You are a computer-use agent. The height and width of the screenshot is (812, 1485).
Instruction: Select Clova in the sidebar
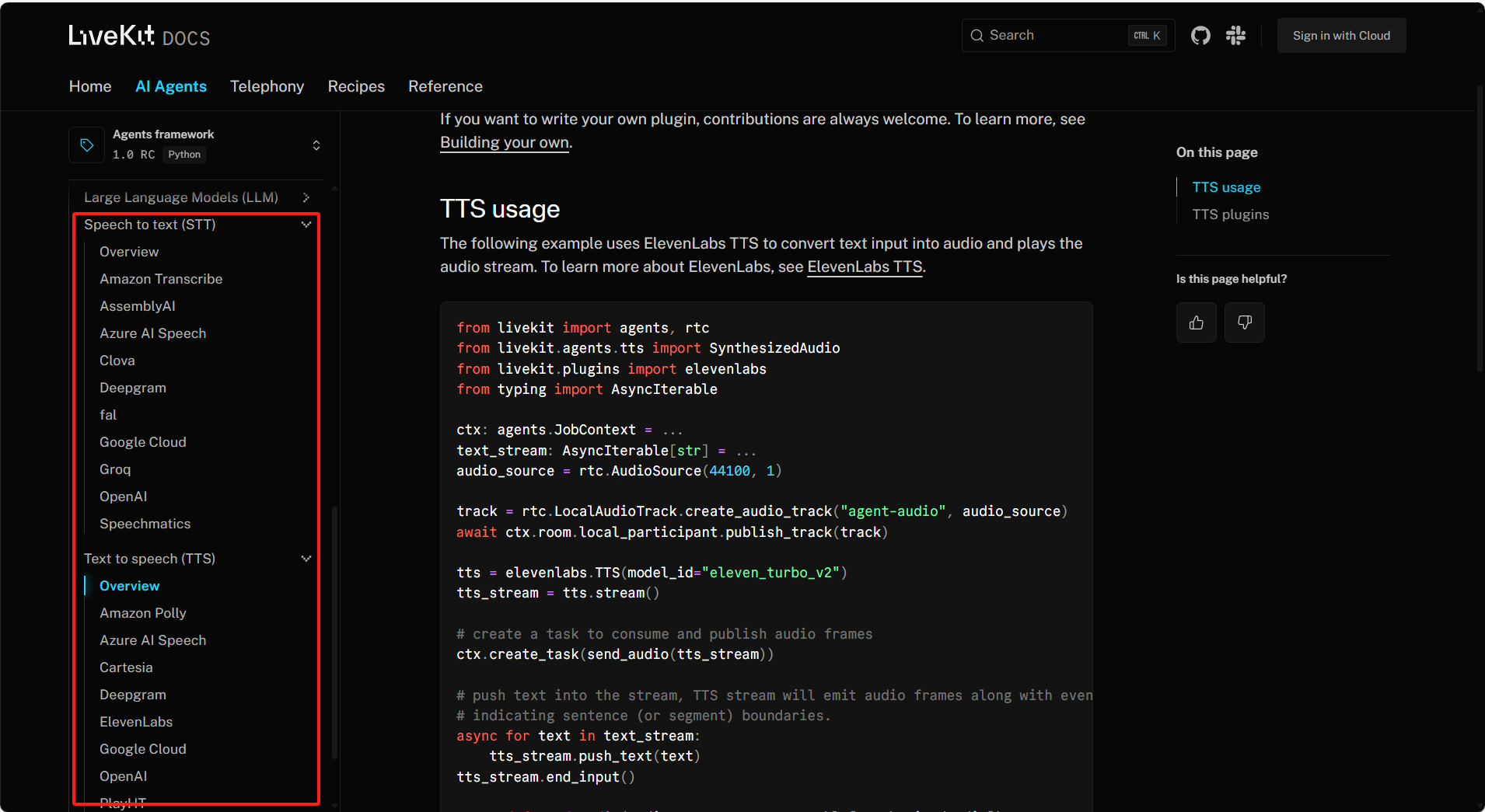117,361
